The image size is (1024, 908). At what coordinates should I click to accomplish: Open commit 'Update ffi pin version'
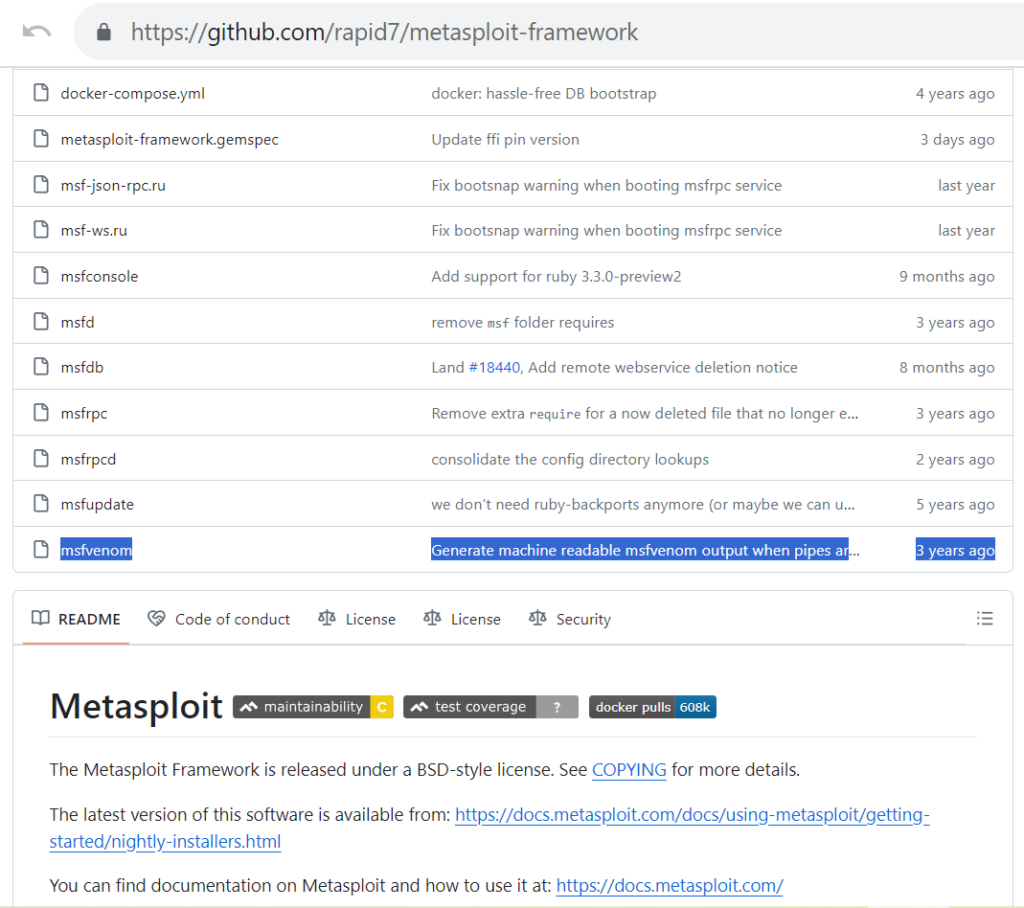pos(505,139)
